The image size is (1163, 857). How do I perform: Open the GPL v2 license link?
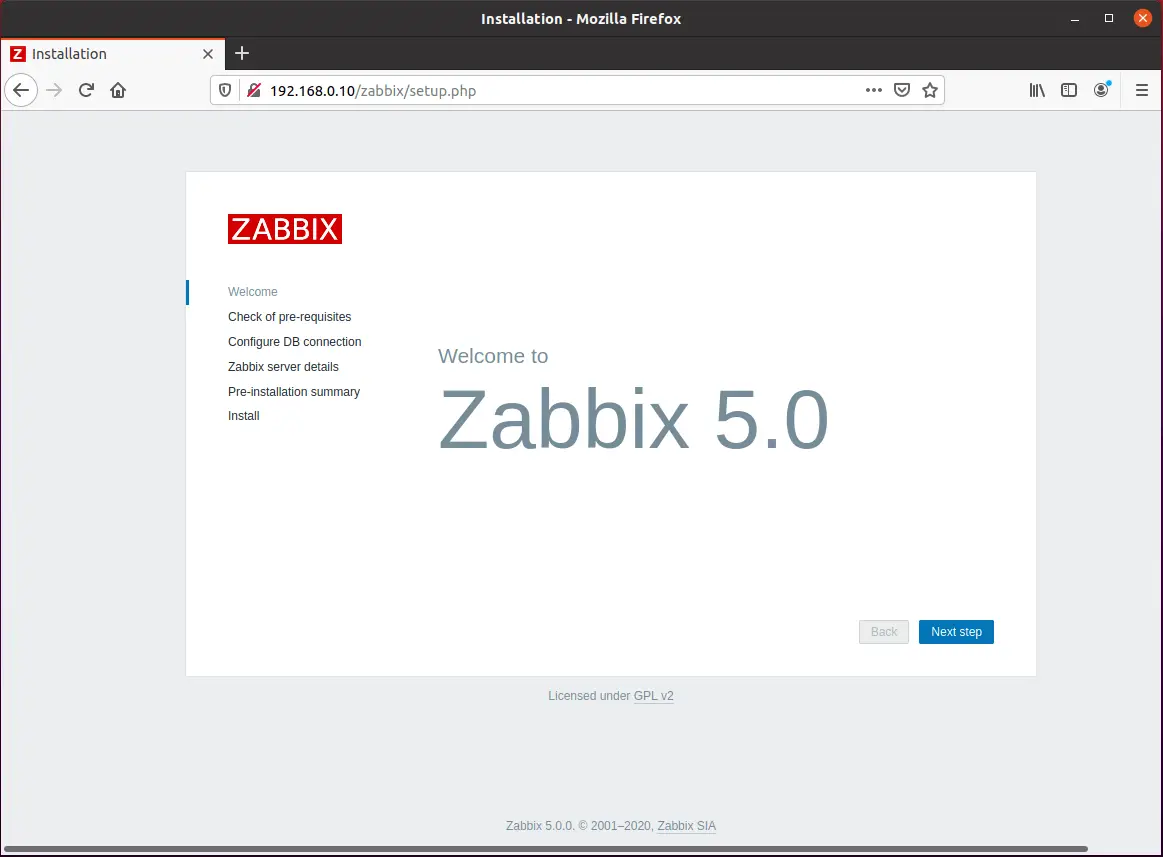(653, 696)
